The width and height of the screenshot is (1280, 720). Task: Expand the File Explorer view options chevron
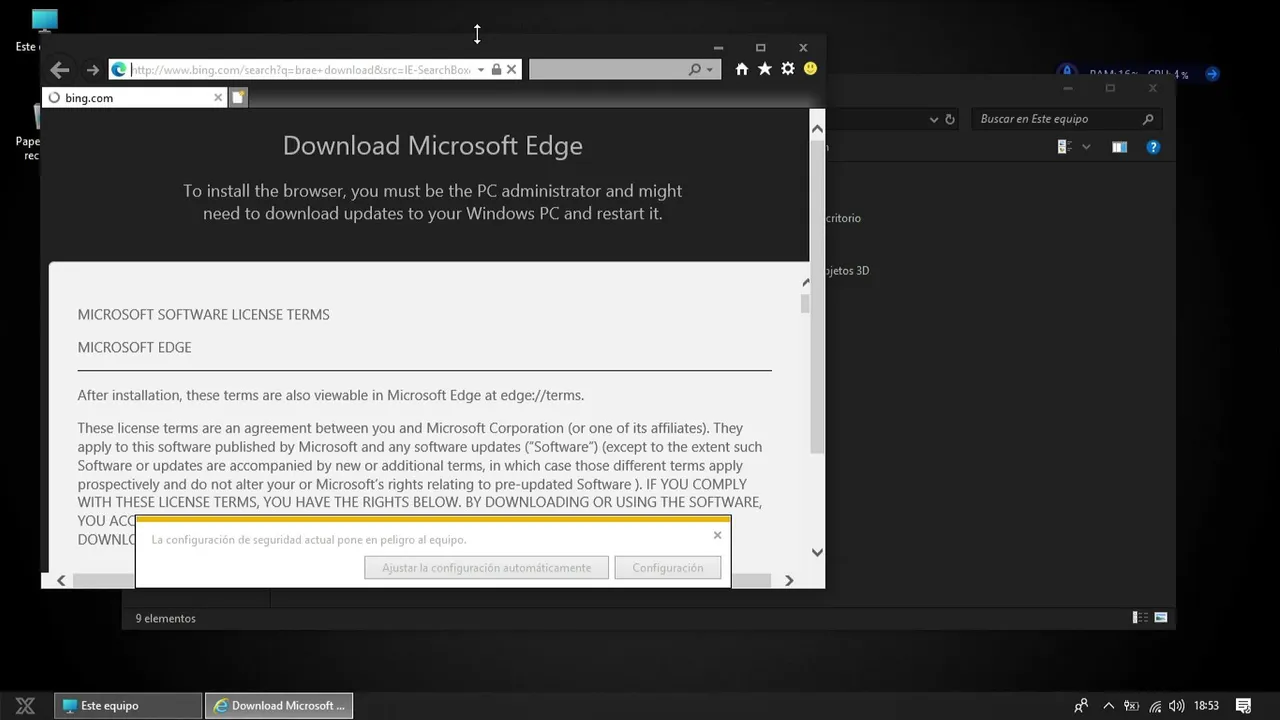[1086, 147]
